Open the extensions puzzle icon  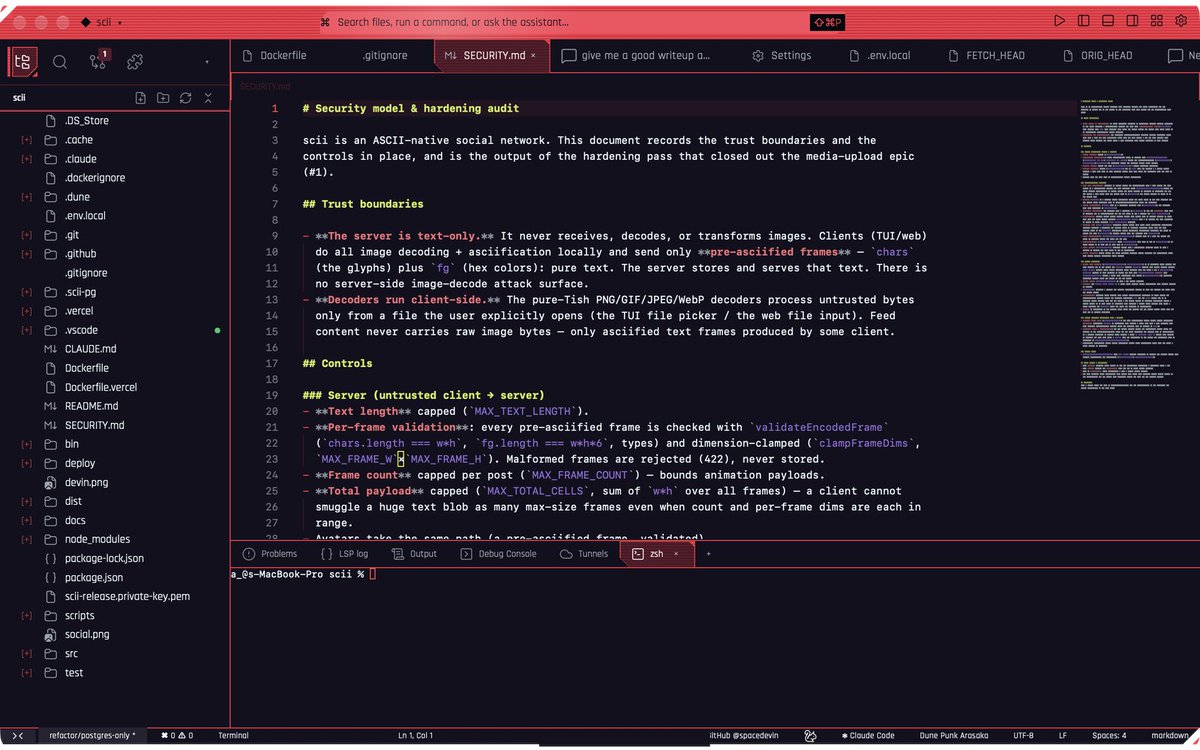click(135, 61)
